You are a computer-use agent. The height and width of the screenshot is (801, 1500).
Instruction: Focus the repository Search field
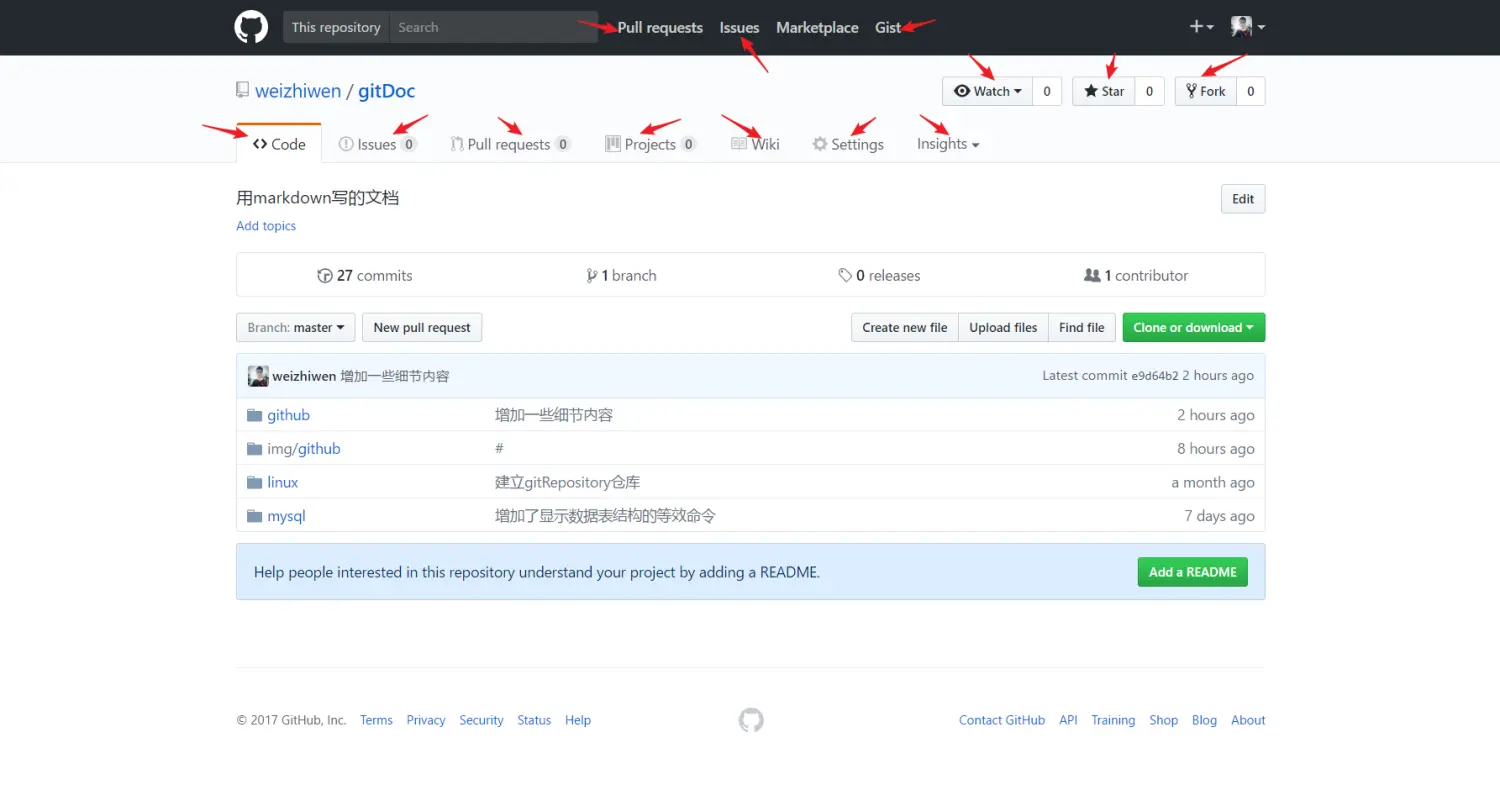pos(494,27)
